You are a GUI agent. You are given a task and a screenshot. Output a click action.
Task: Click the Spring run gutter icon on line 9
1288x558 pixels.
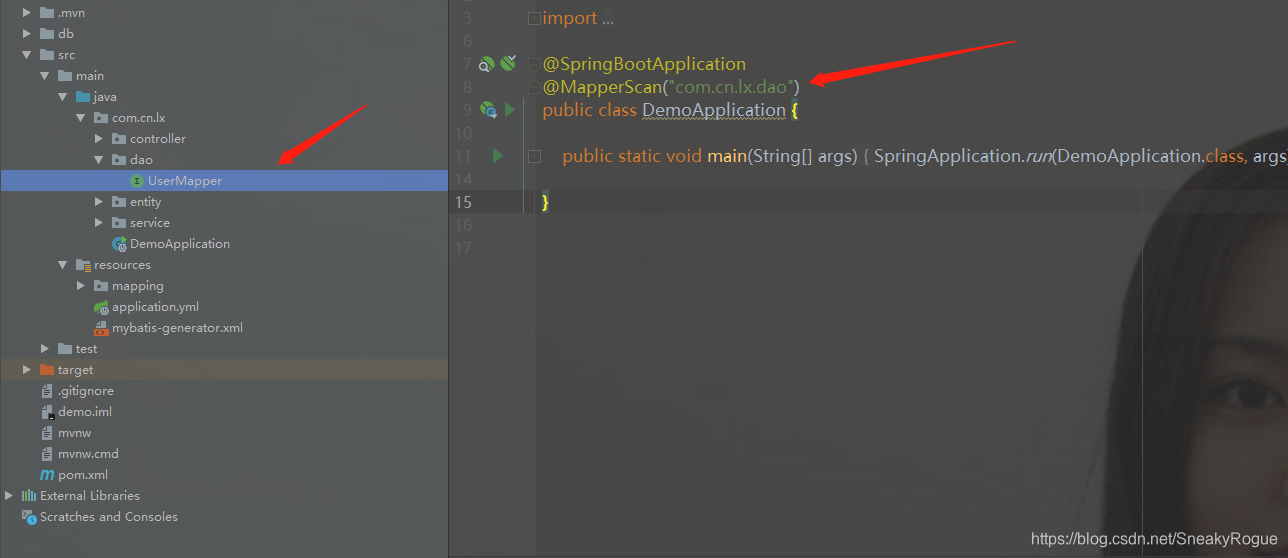coord(488,110)
